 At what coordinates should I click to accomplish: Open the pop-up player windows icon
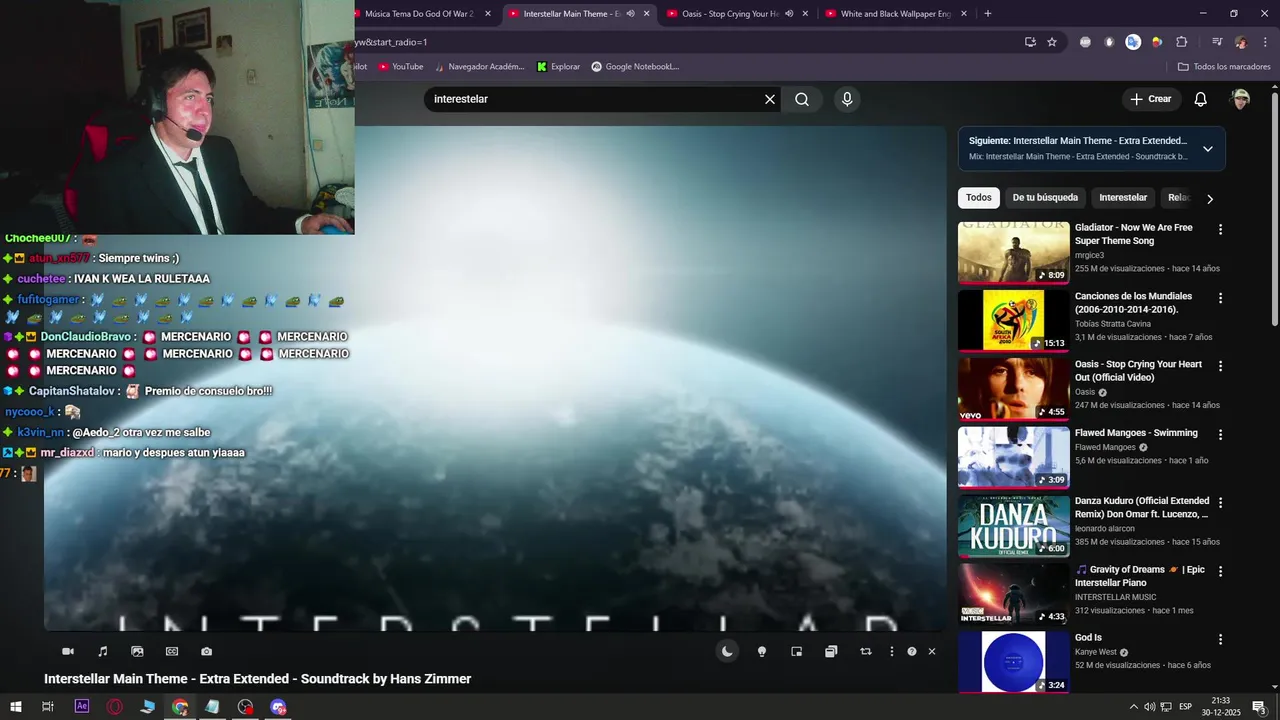coord(831,651)
